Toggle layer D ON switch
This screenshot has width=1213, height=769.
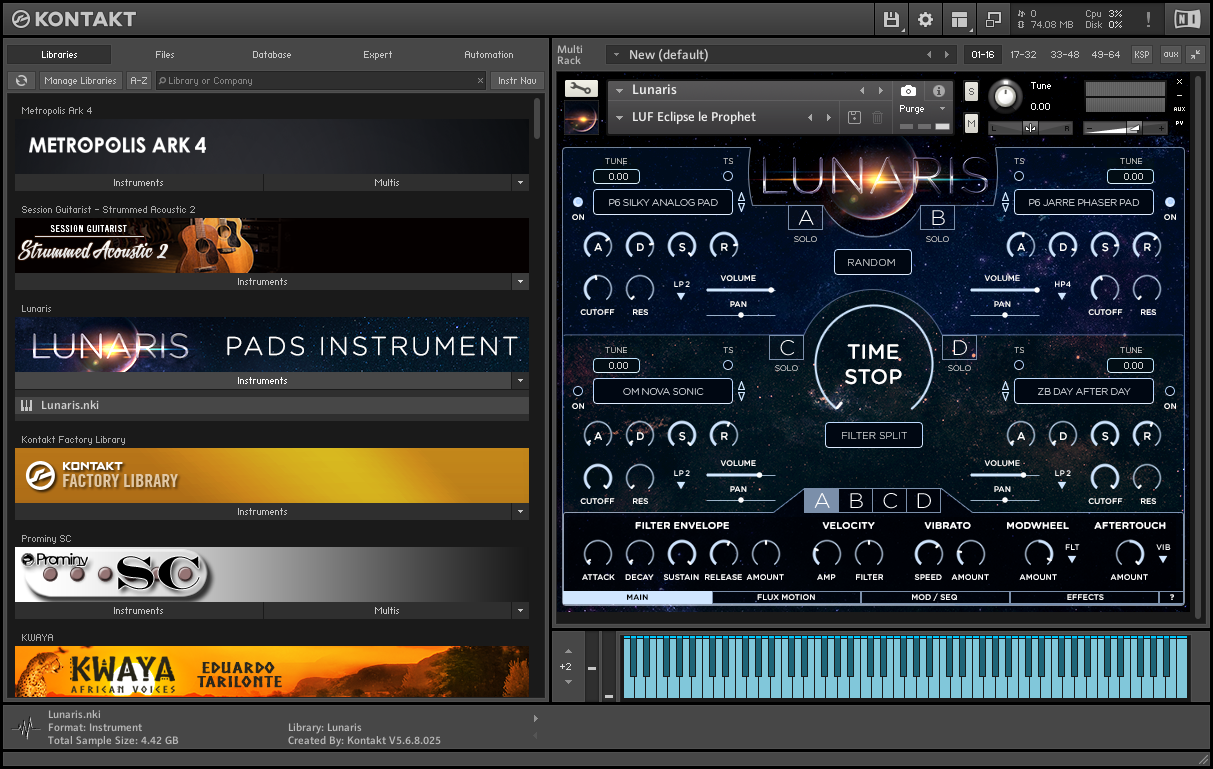tap(1170, 391)
